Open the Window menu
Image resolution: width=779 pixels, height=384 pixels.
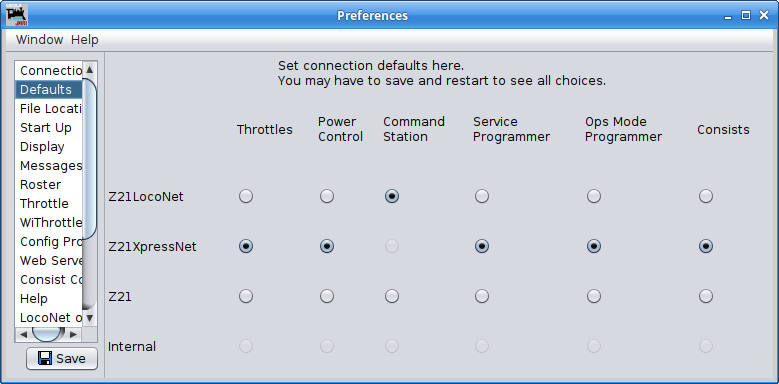pos(39,40)
